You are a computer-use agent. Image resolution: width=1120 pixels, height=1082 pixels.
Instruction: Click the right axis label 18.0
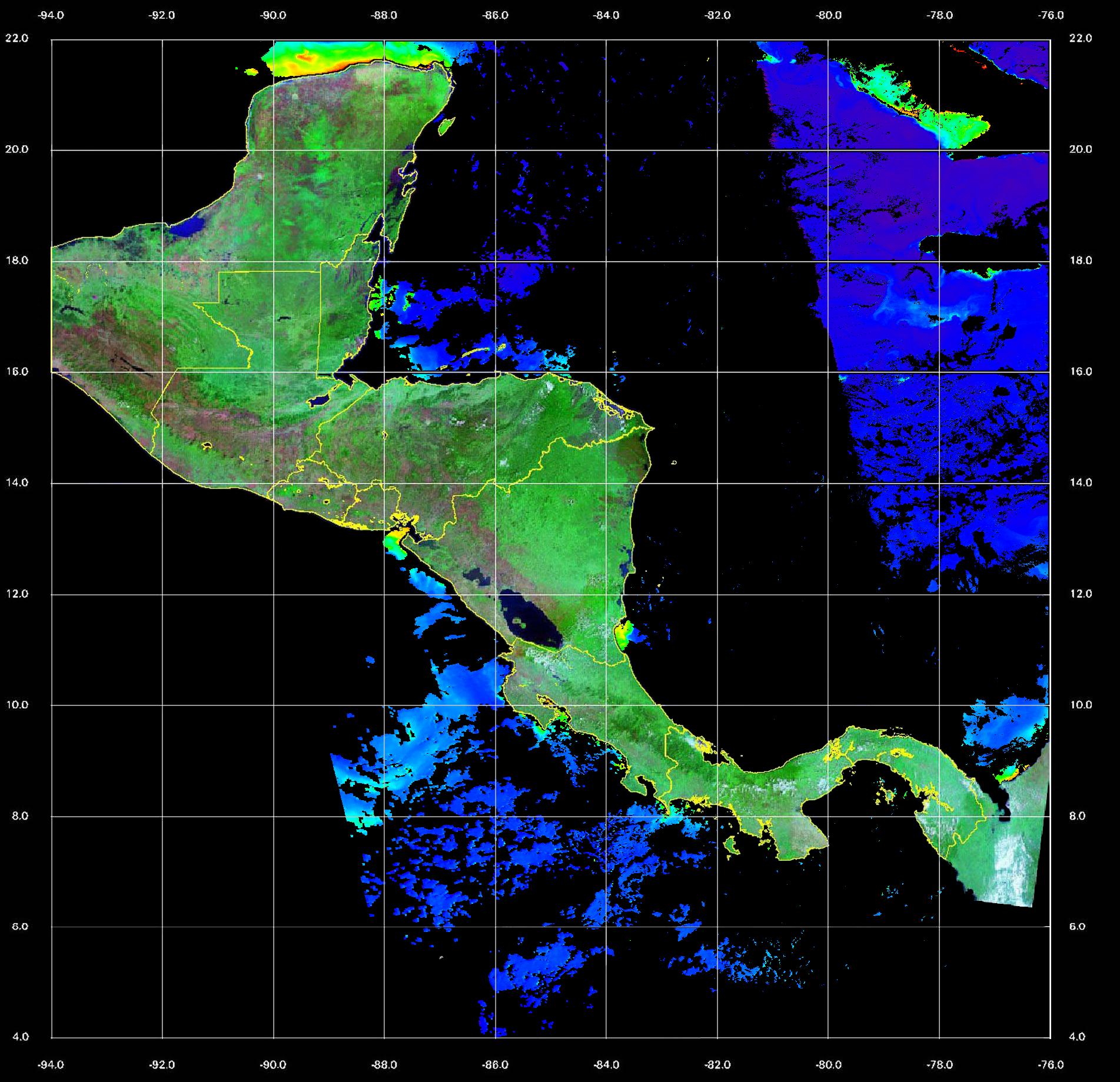1080,260
